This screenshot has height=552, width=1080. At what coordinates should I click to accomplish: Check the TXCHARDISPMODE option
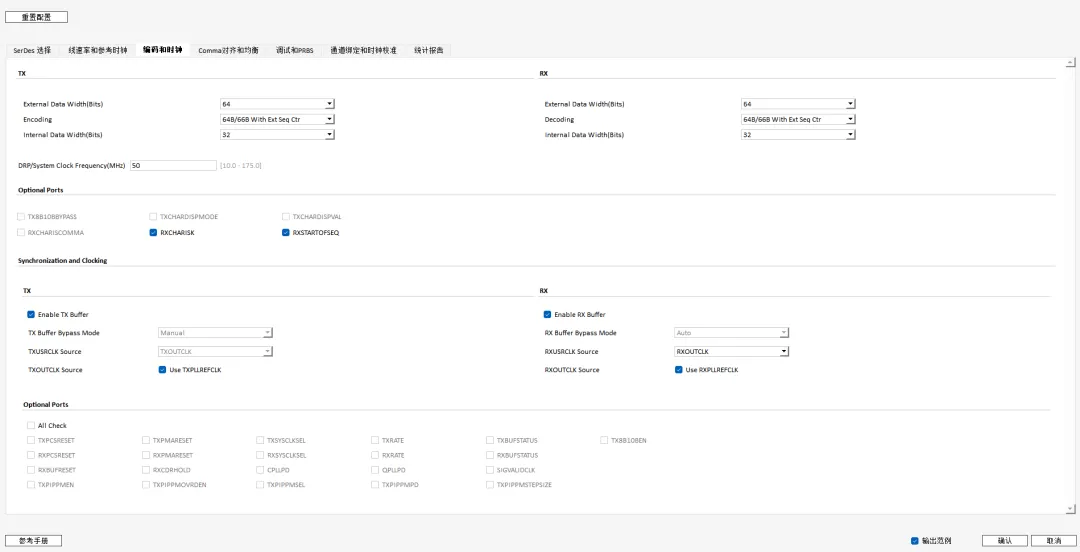point(153,216)
